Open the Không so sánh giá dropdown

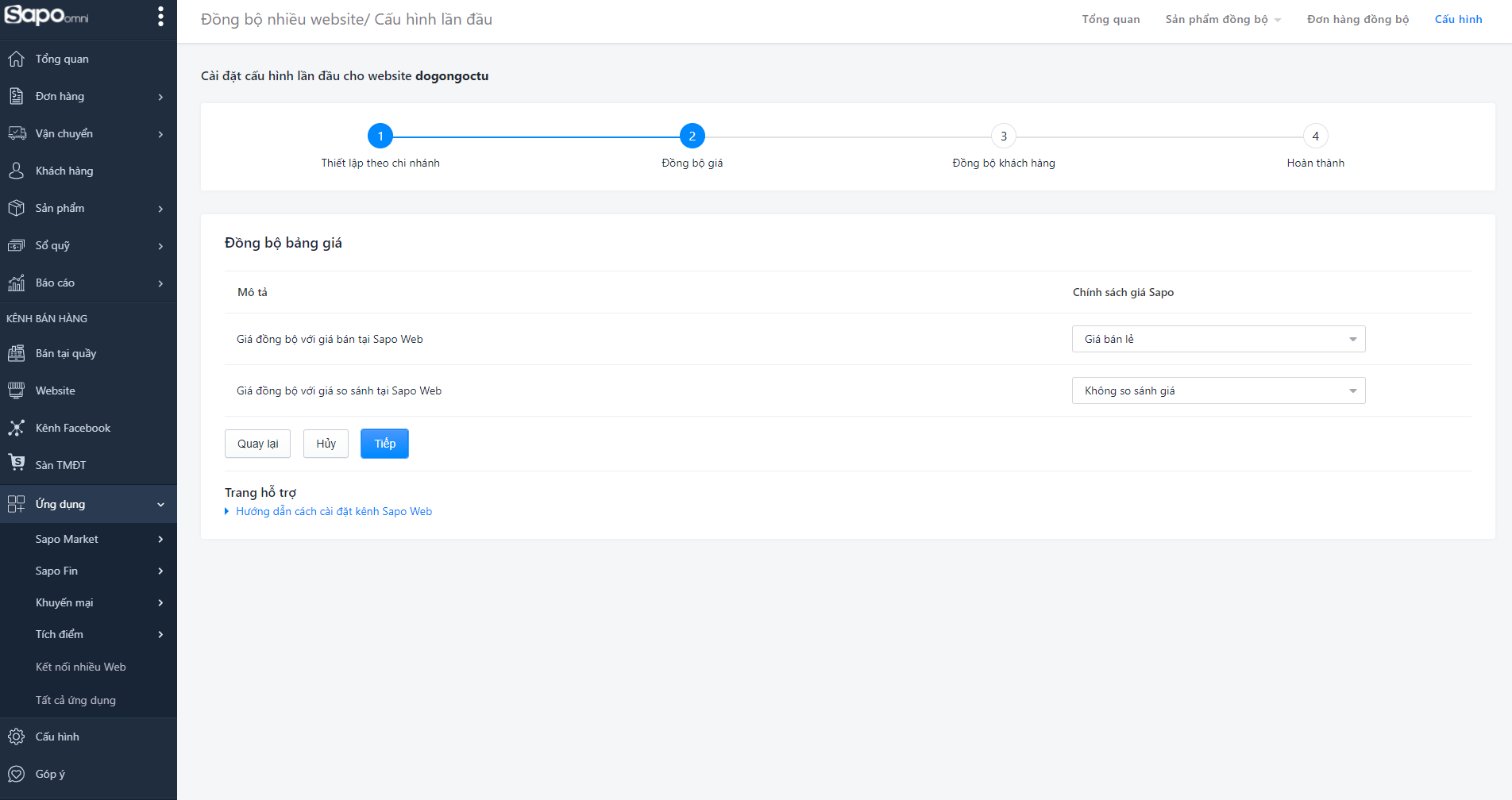[1218, 390]
